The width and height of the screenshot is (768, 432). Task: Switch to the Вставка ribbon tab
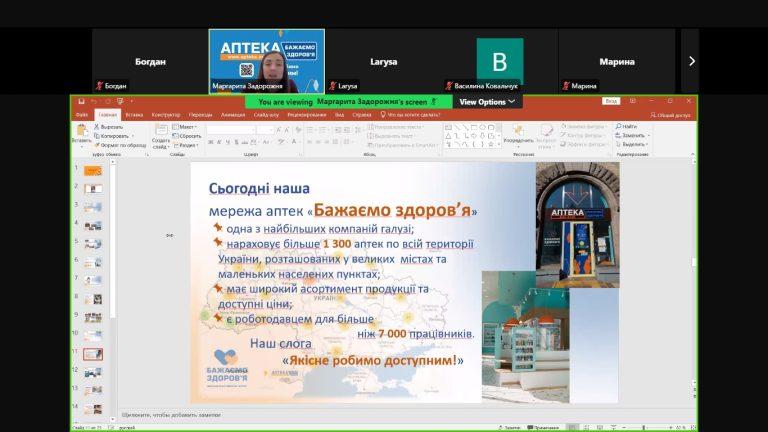[x=134, y=115]
